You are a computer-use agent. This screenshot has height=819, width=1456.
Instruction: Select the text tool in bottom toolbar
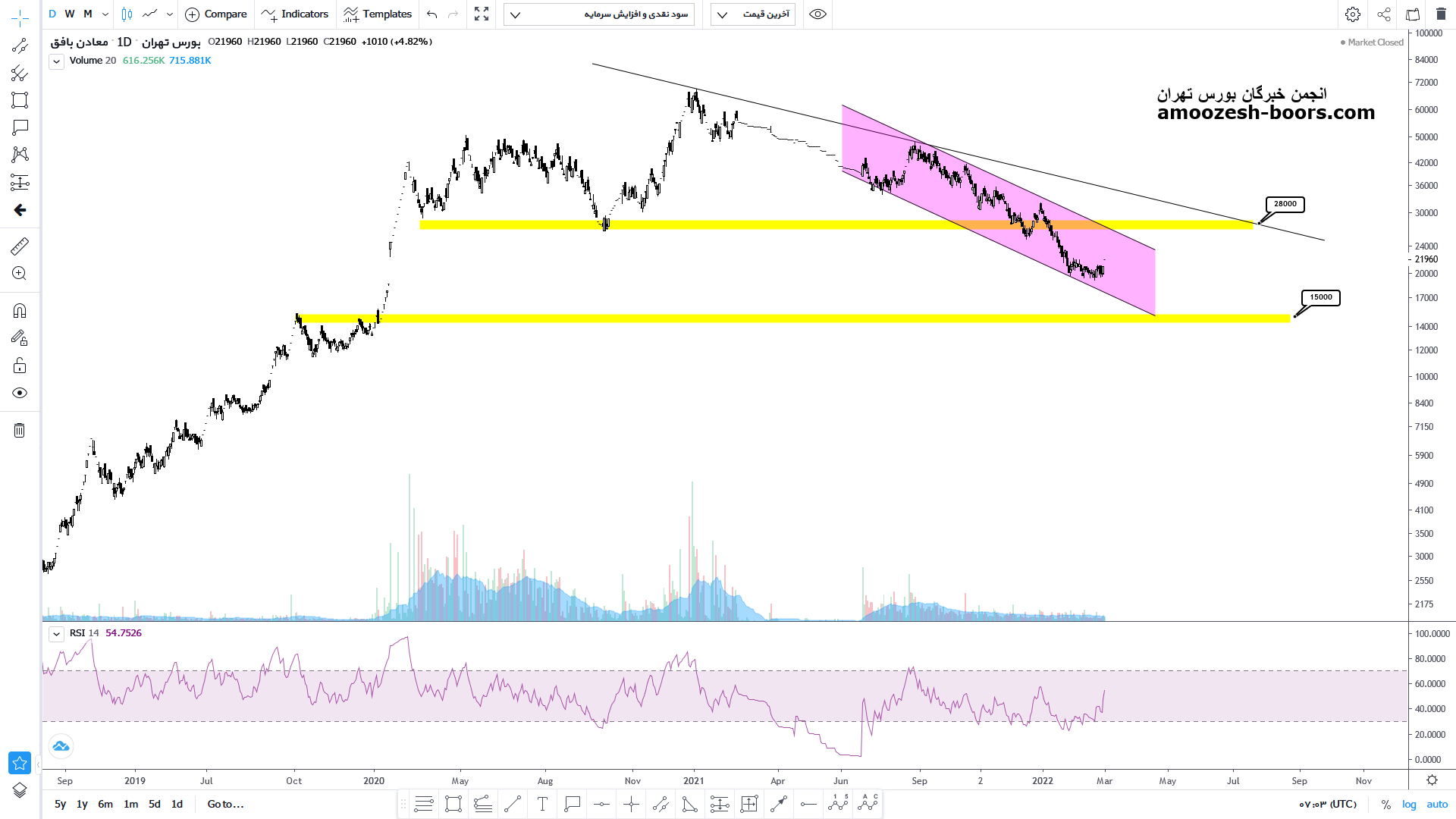click(x=542, y=805)
